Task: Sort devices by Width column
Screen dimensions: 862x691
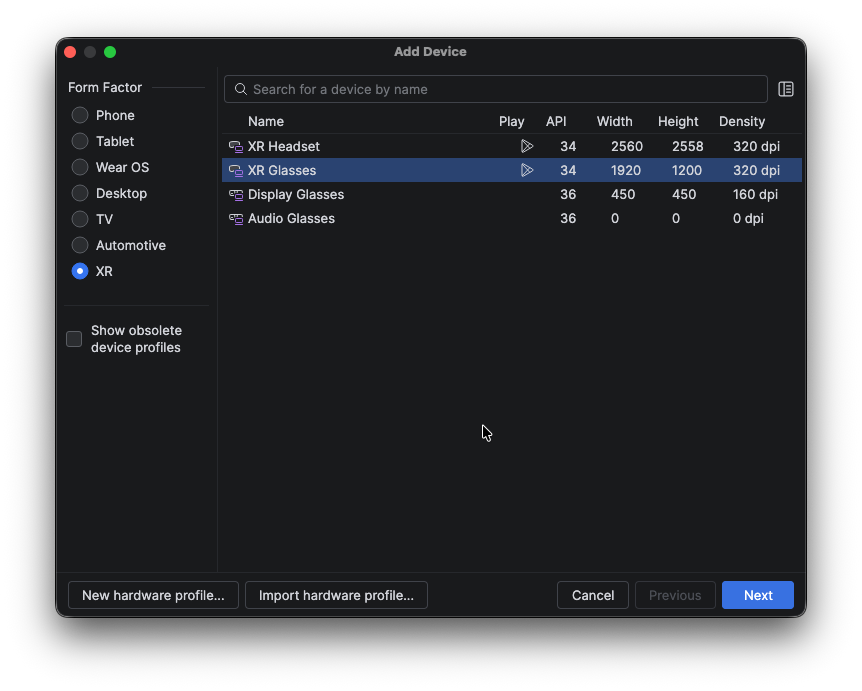Action: coord(615,121)
